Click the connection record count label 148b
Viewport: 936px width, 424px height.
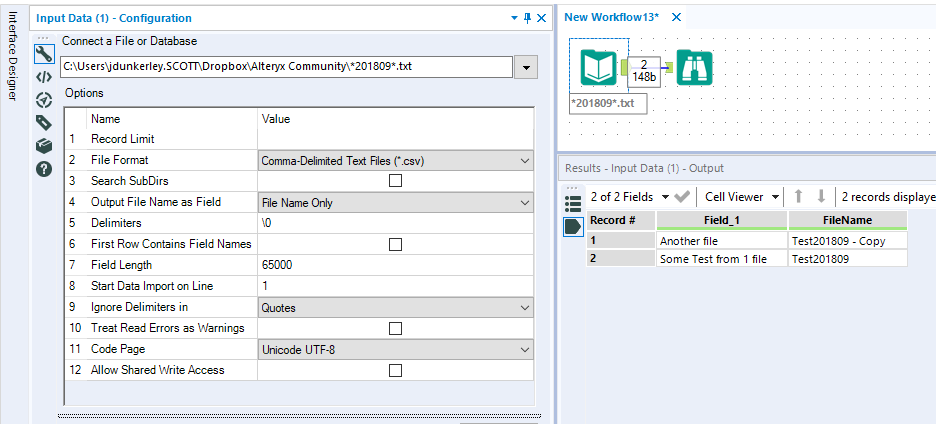click(644, 78)
